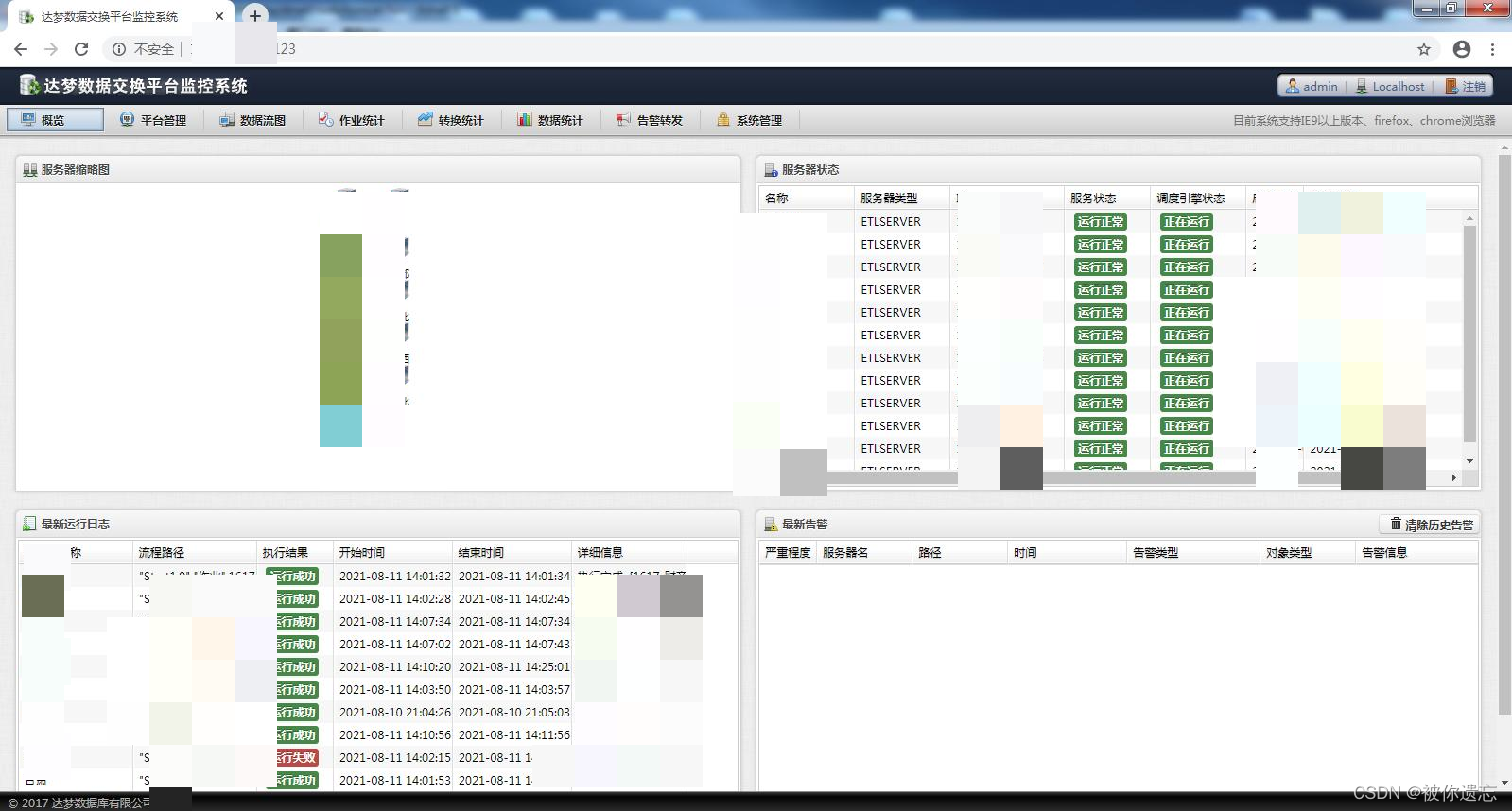This screenshot has width=1512, height=811.
Task: Click server table scroll-down arrow
Action: (x=1469, y=461)
